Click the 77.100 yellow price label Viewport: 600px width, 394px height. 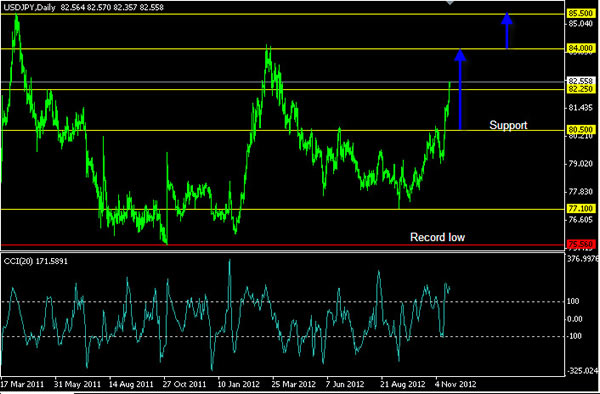(x=581, y=209)
